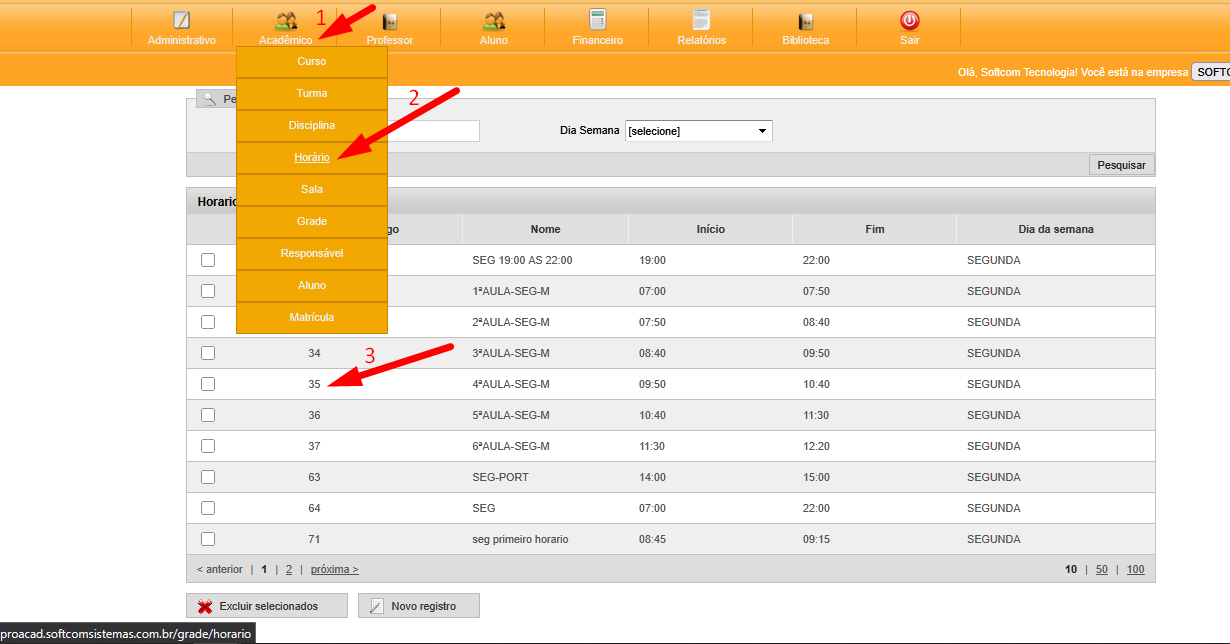Check the box for row 4ªAULA-SEG-M
The height and width of the screenshot is (644, 1230).
(208, 384)
